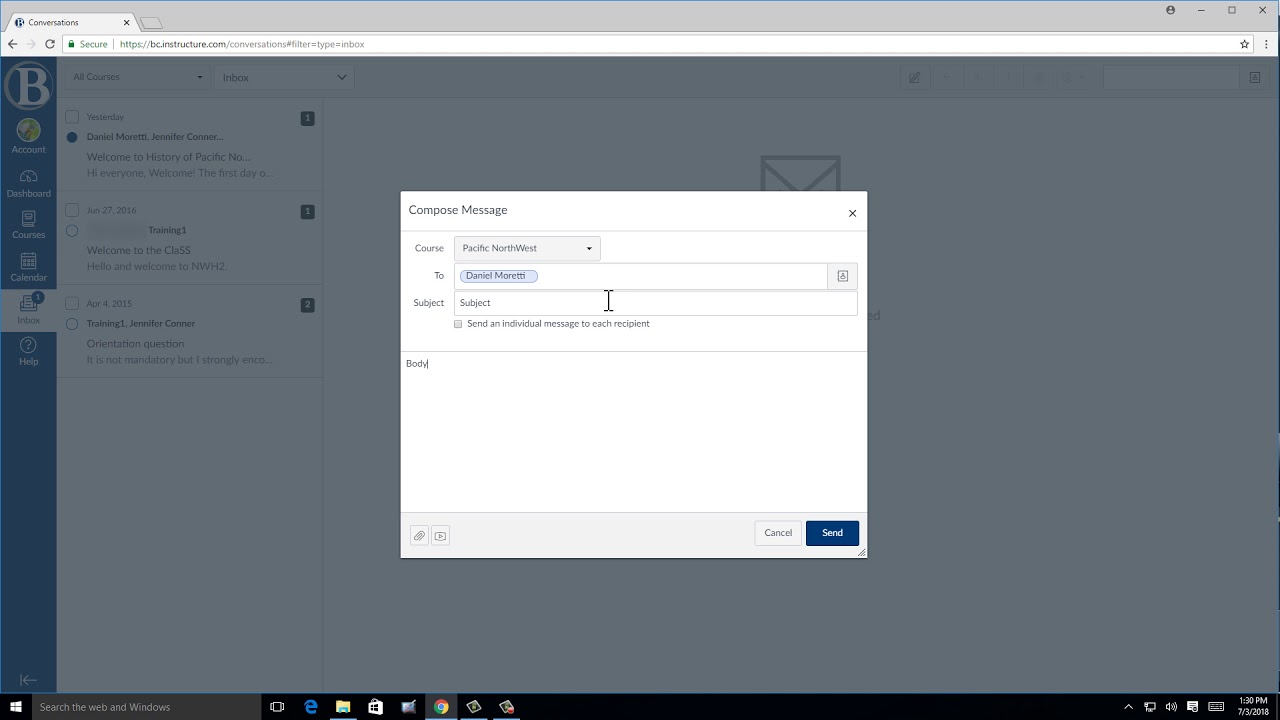Reload the browser page
The width and height of the screenshot is (1280, 720).
pyautogui.click(x=50, y=44)
